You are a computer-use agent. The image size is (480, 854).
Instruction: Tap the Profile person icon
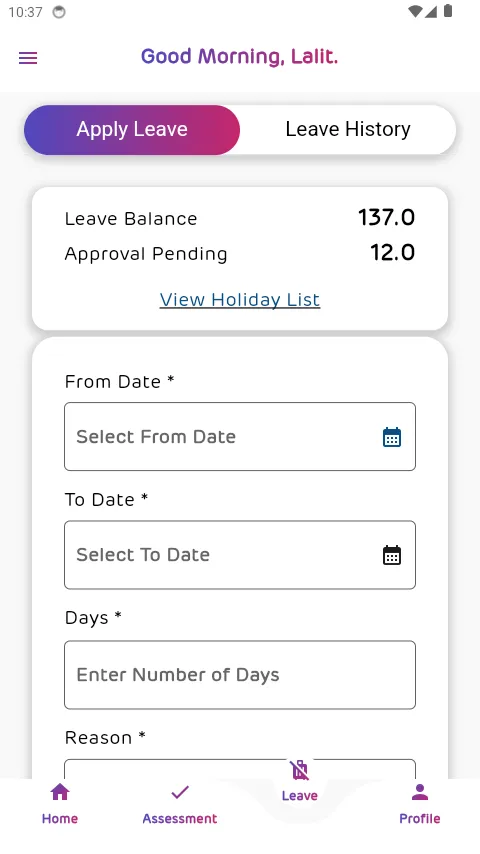click(420, 792)
